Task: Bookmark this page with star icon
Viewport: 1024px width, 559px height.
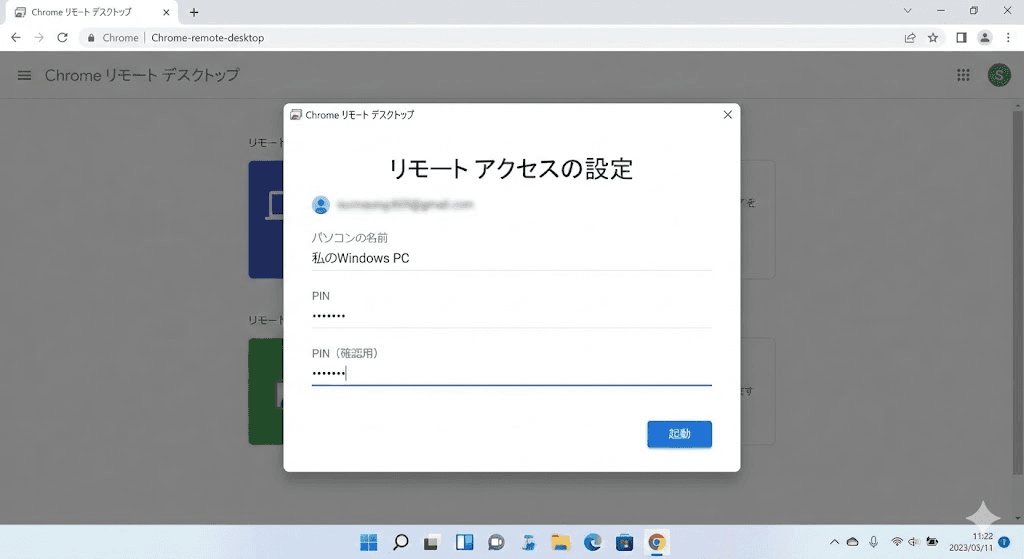Action: pyautogui.click(x=933, y=38)
